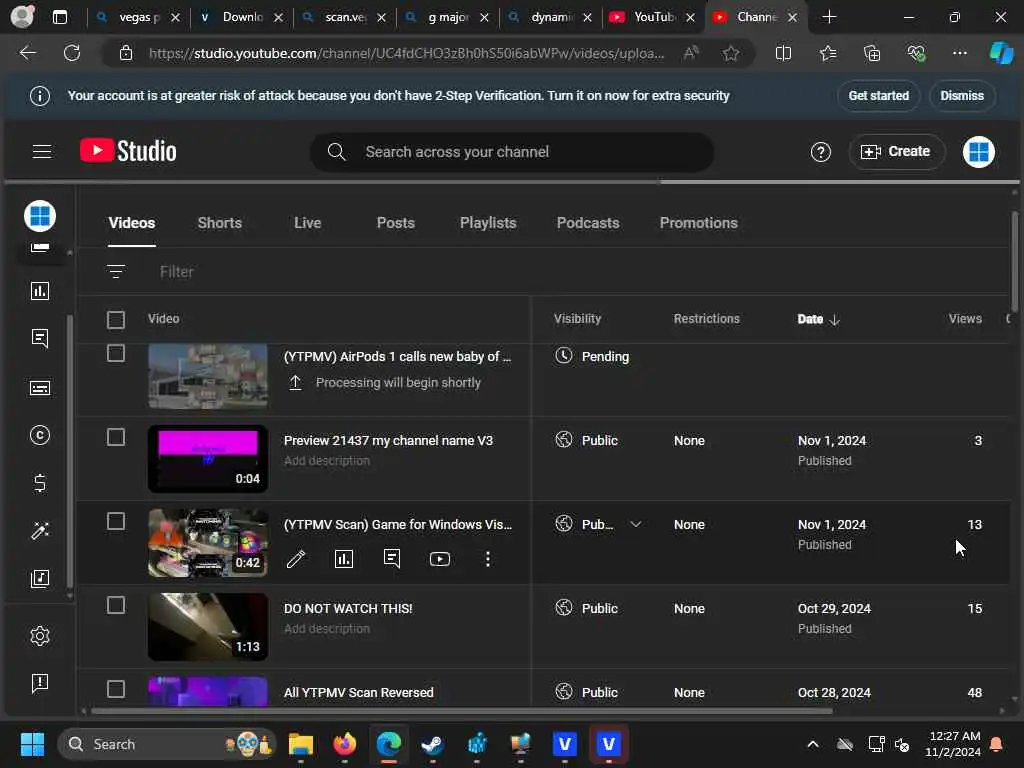The height and width of the screenshot is (768, 1024).
Task: Focus the Search across your channel field
Action: (511, 152)
